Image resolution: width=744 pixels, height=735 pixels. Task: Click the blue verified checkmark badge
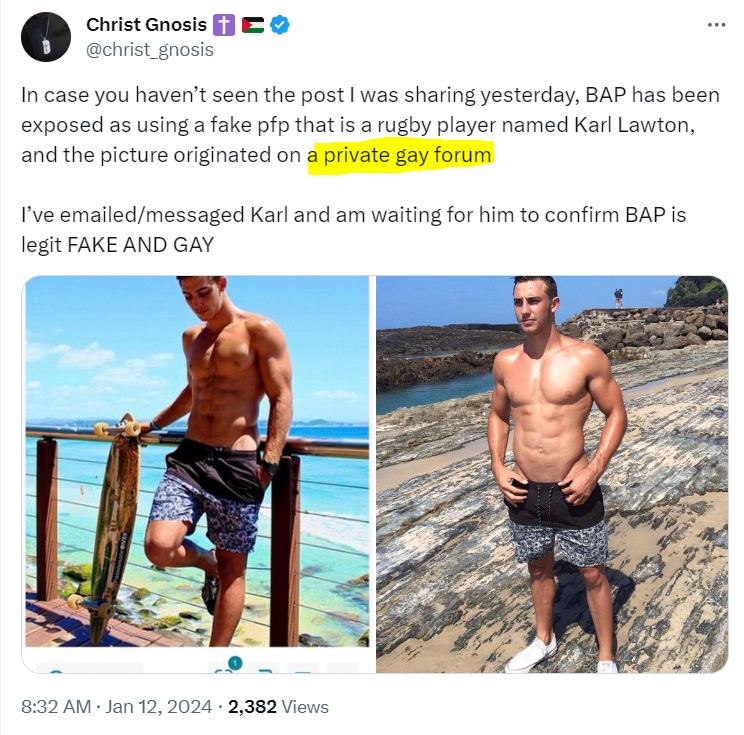coord(281,25)
